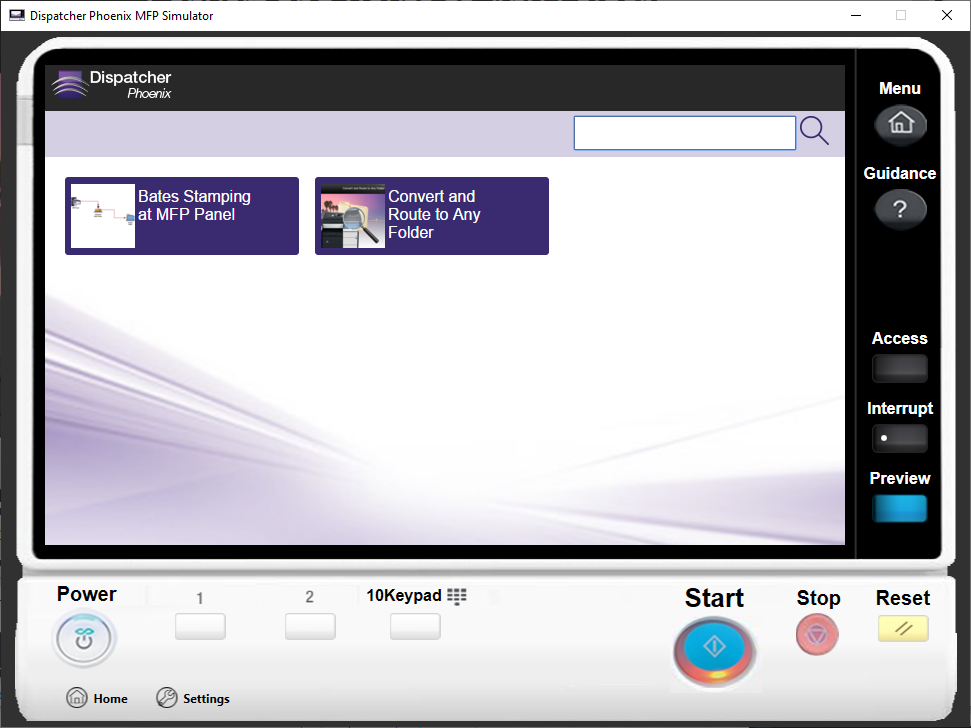Tap hardware key 1
The width and height of the screenshot is (971, 728).
(x=200, y=626)
